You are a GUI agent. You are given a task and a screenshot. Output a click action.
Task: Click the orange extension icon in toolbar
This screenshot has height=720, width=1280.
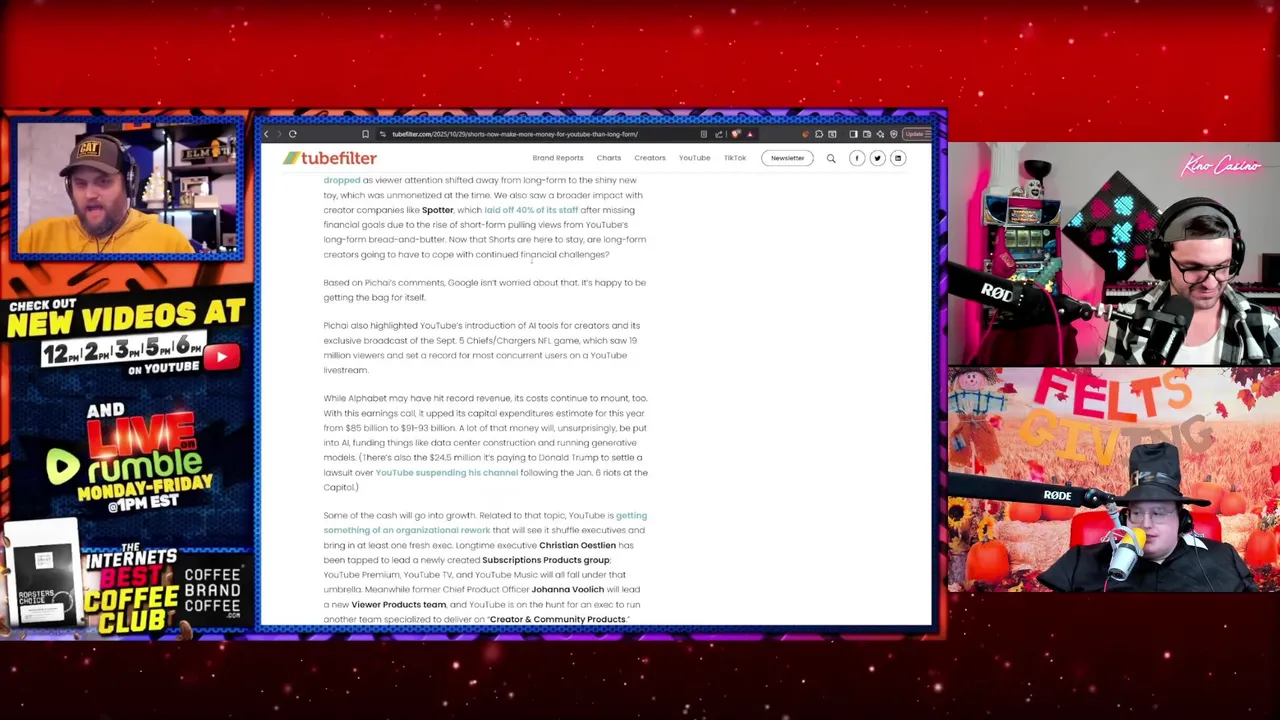point(805,134)
